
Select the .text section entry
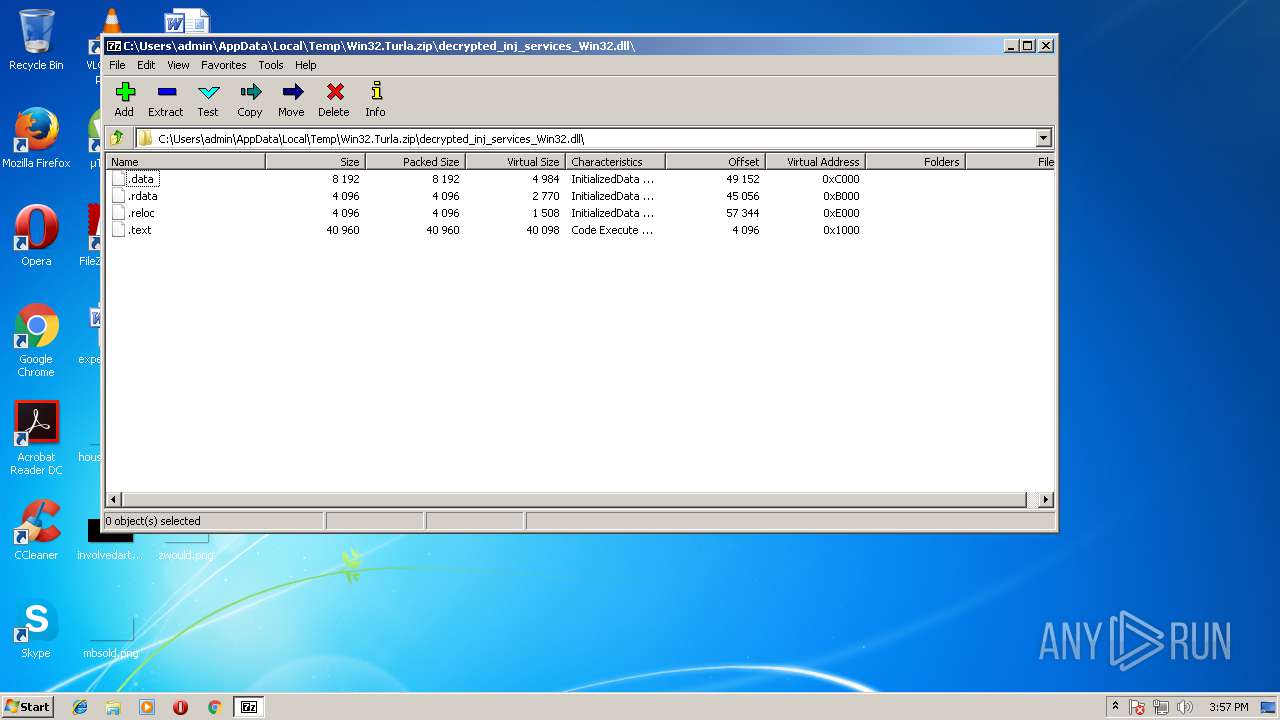[x=140, y=230]
